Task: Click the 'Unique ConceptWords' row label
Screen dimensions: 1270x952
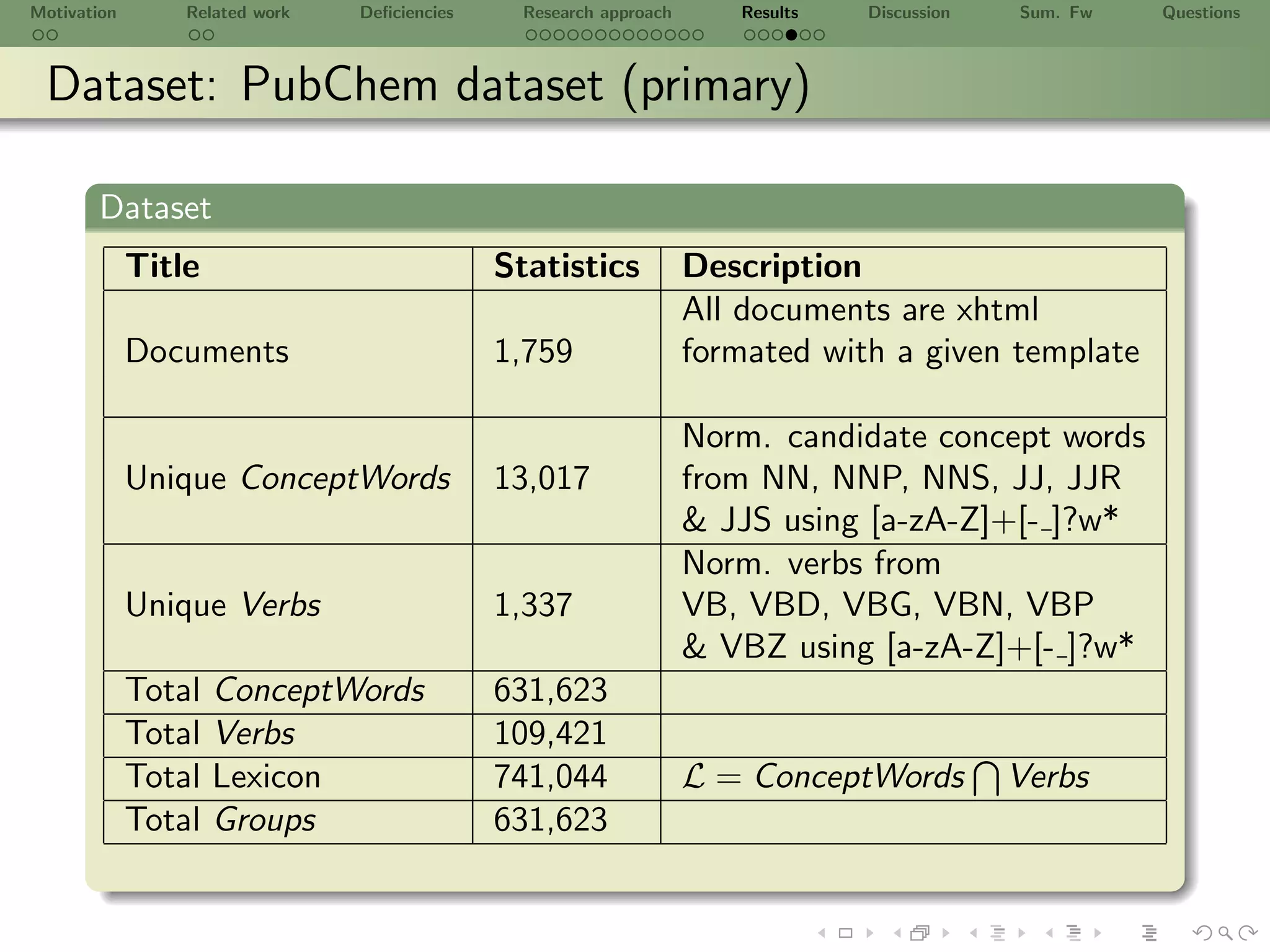Action: pyautogui.click(x=288, y=478)
